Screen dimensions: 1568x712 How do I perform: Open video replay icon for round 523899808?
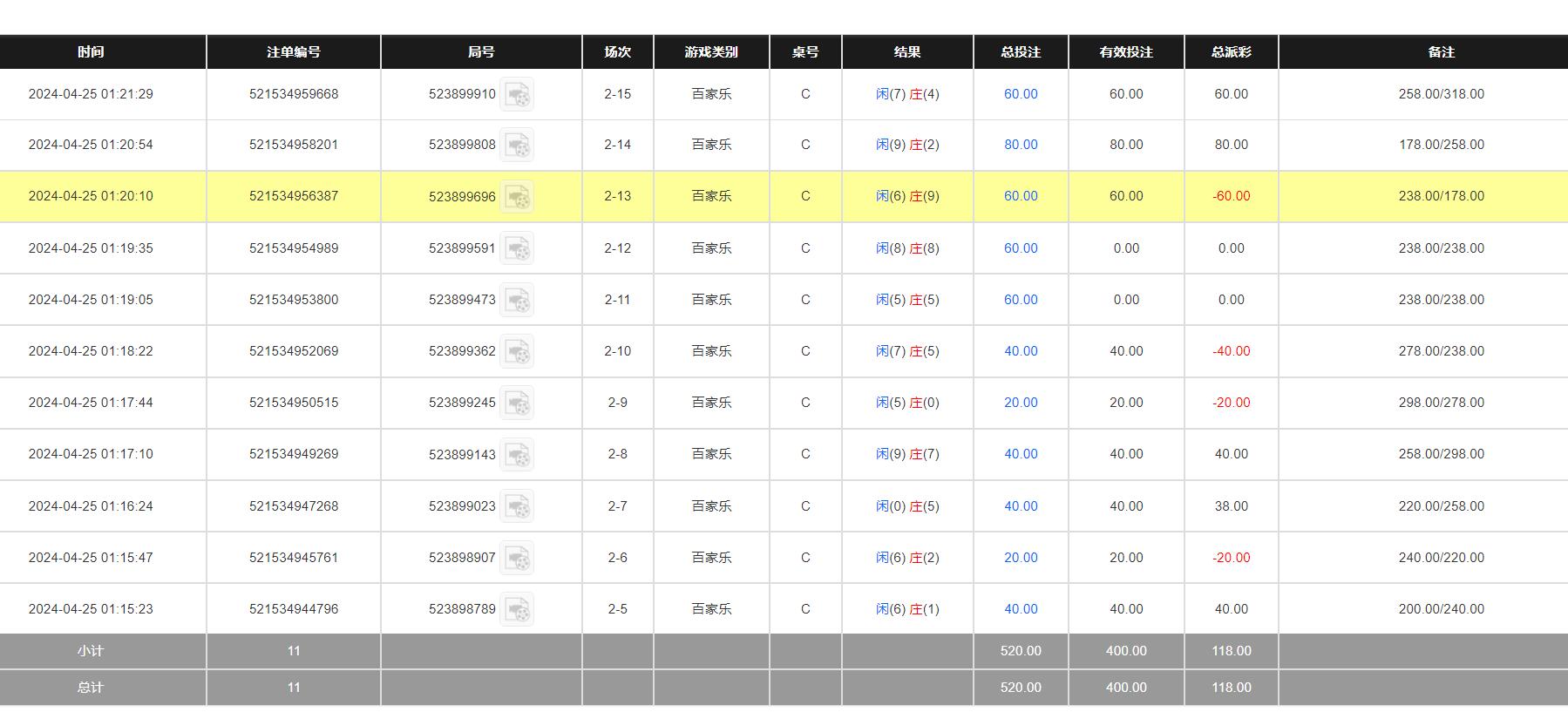(x=517, y=145)
